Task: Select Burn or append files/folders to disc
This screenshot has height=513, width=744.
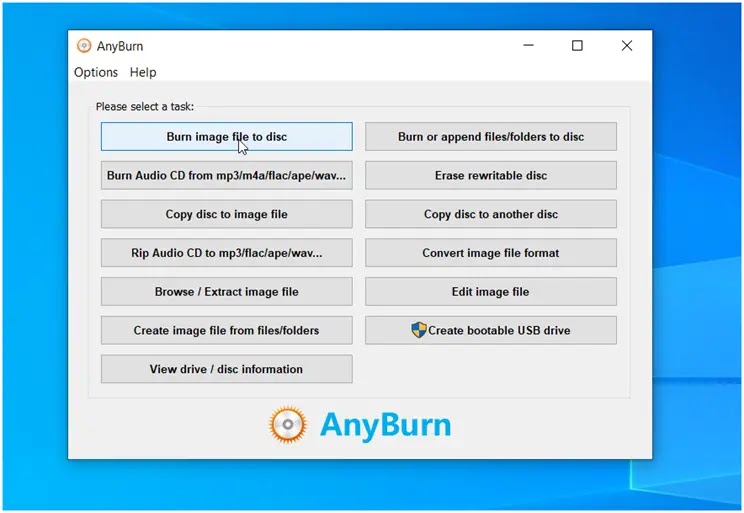Action: point(491,137)
